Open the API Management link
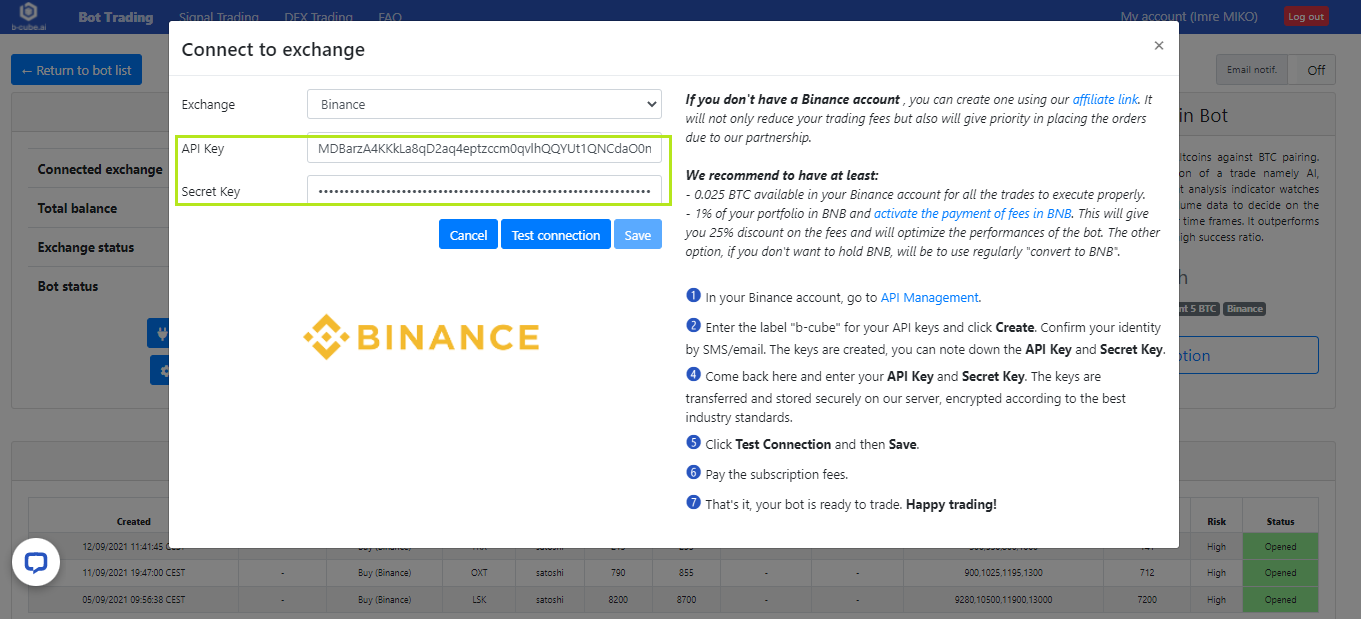Viewport: 1361px width, 619px height. [x=929, y=297]
